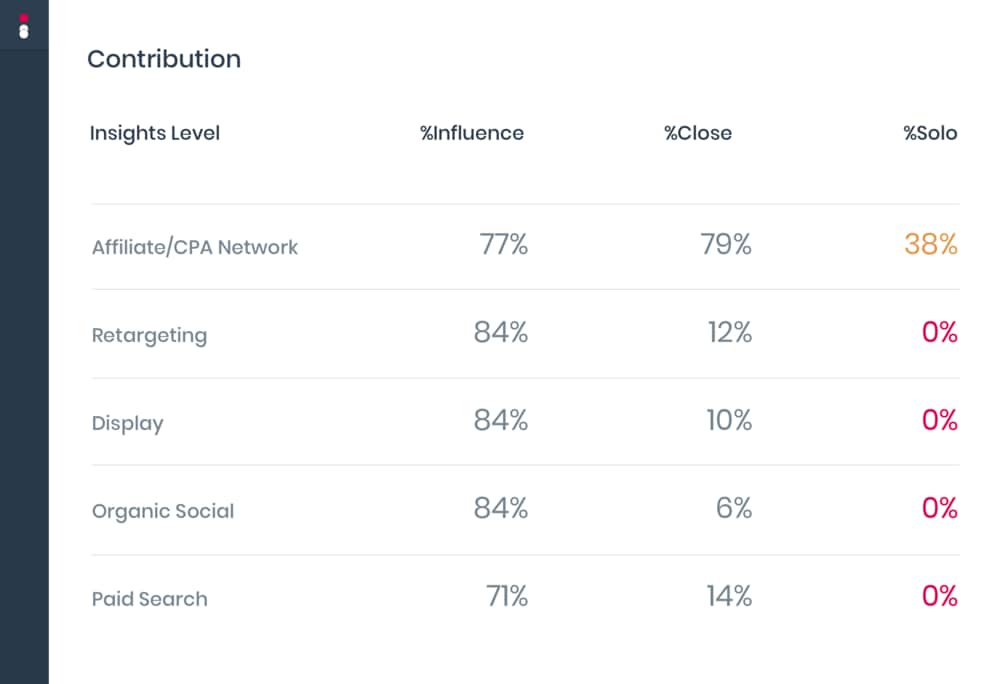
Task: Click Paid Search 14% close value
Action: 729,596
